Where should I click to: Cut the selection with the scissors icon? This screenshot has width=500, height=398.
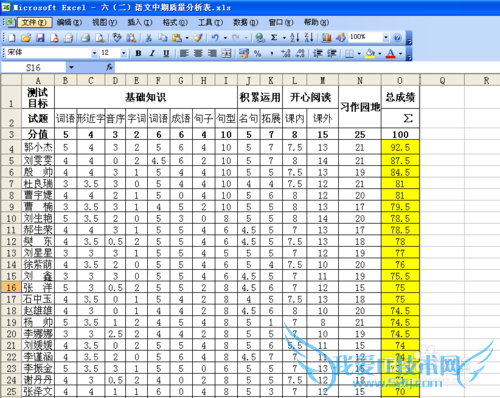point(149,38)
